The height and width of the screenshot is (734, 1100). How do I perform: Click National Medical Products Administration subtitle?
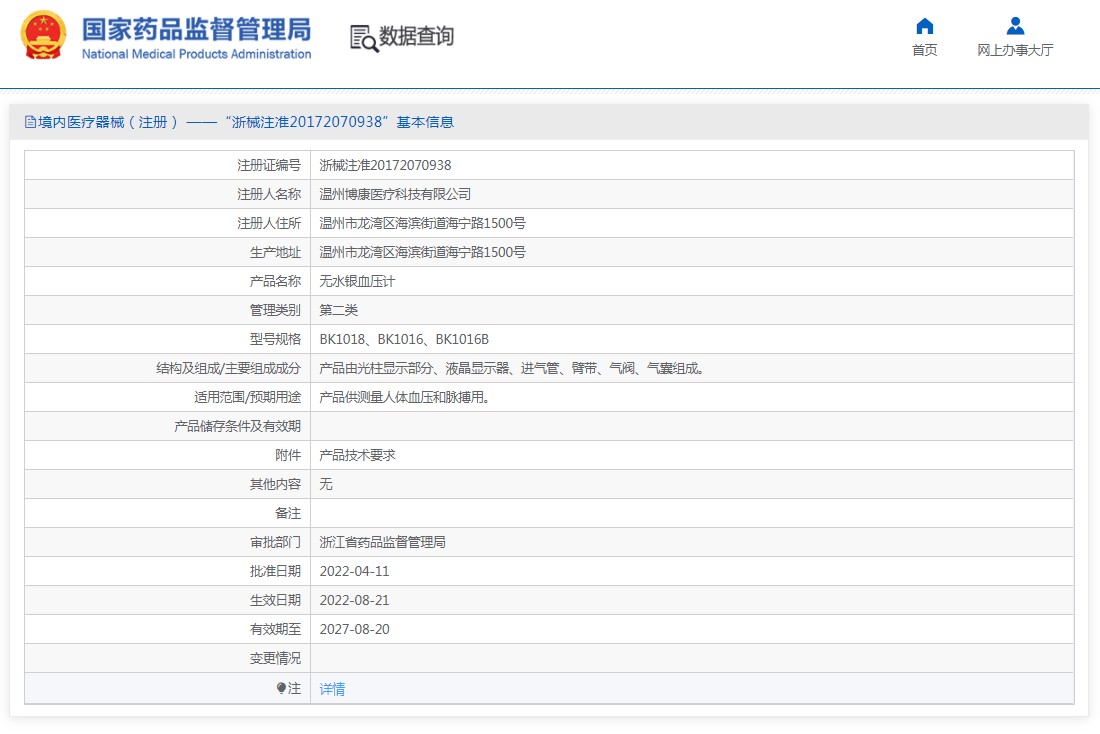[x=196, y=54]
